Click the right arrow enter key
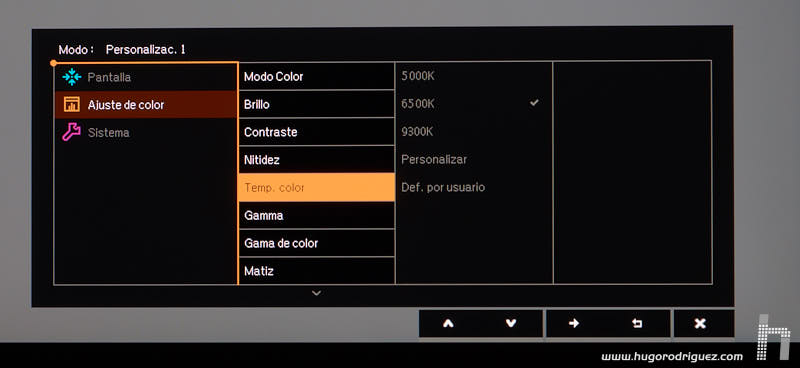This screenshot has height=368, width=800. (574, 324)
